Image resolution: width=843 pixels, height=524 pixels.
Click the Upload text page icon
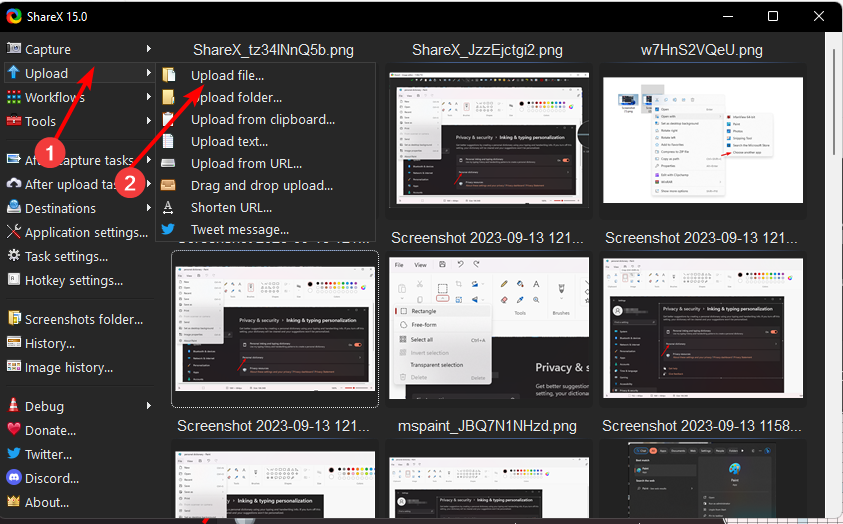pyautogui.click(x=168, y=141)
